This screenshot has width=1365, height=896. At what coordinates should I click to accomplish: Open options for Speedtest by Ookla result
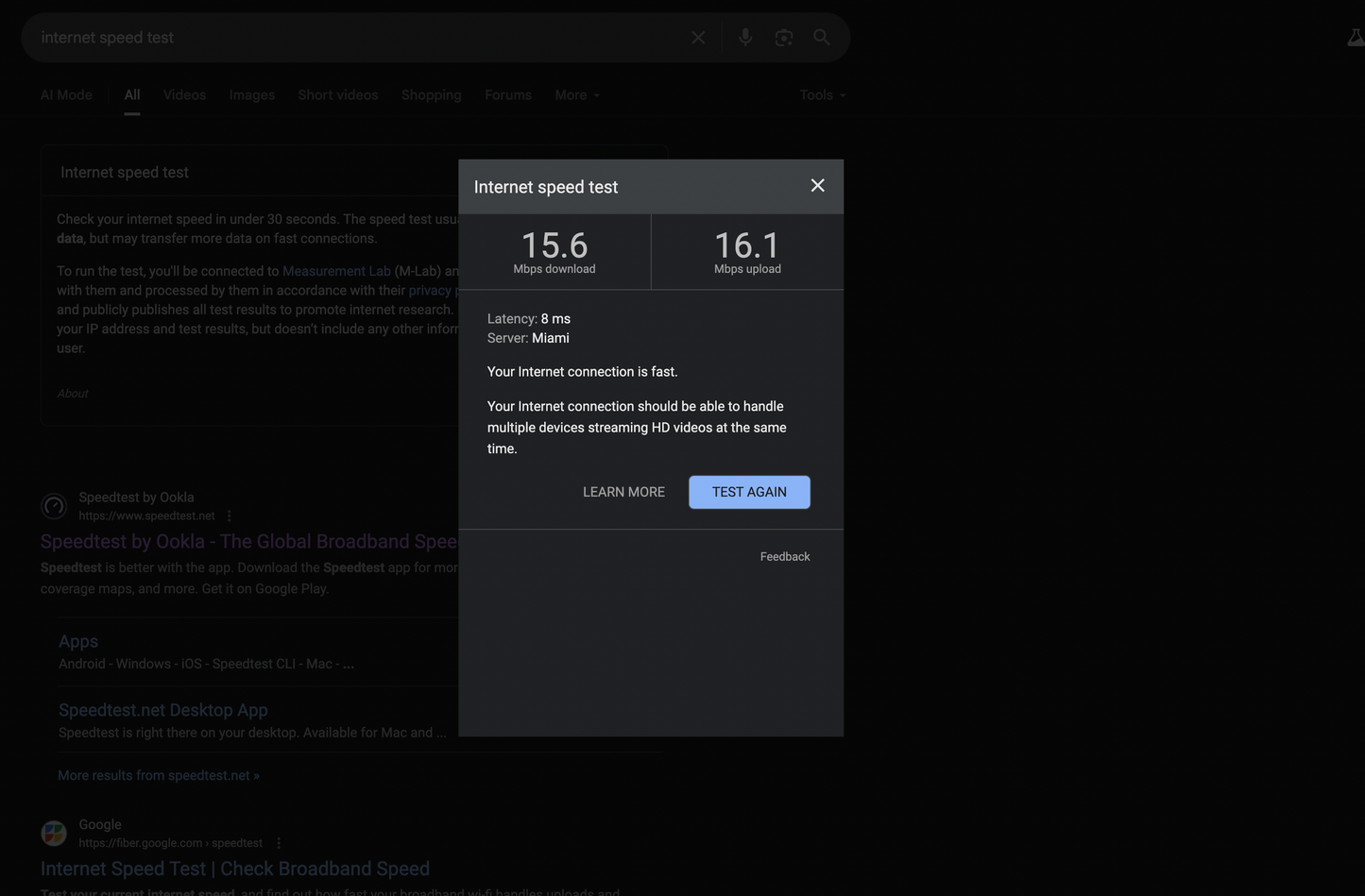(x=230, y=516)
